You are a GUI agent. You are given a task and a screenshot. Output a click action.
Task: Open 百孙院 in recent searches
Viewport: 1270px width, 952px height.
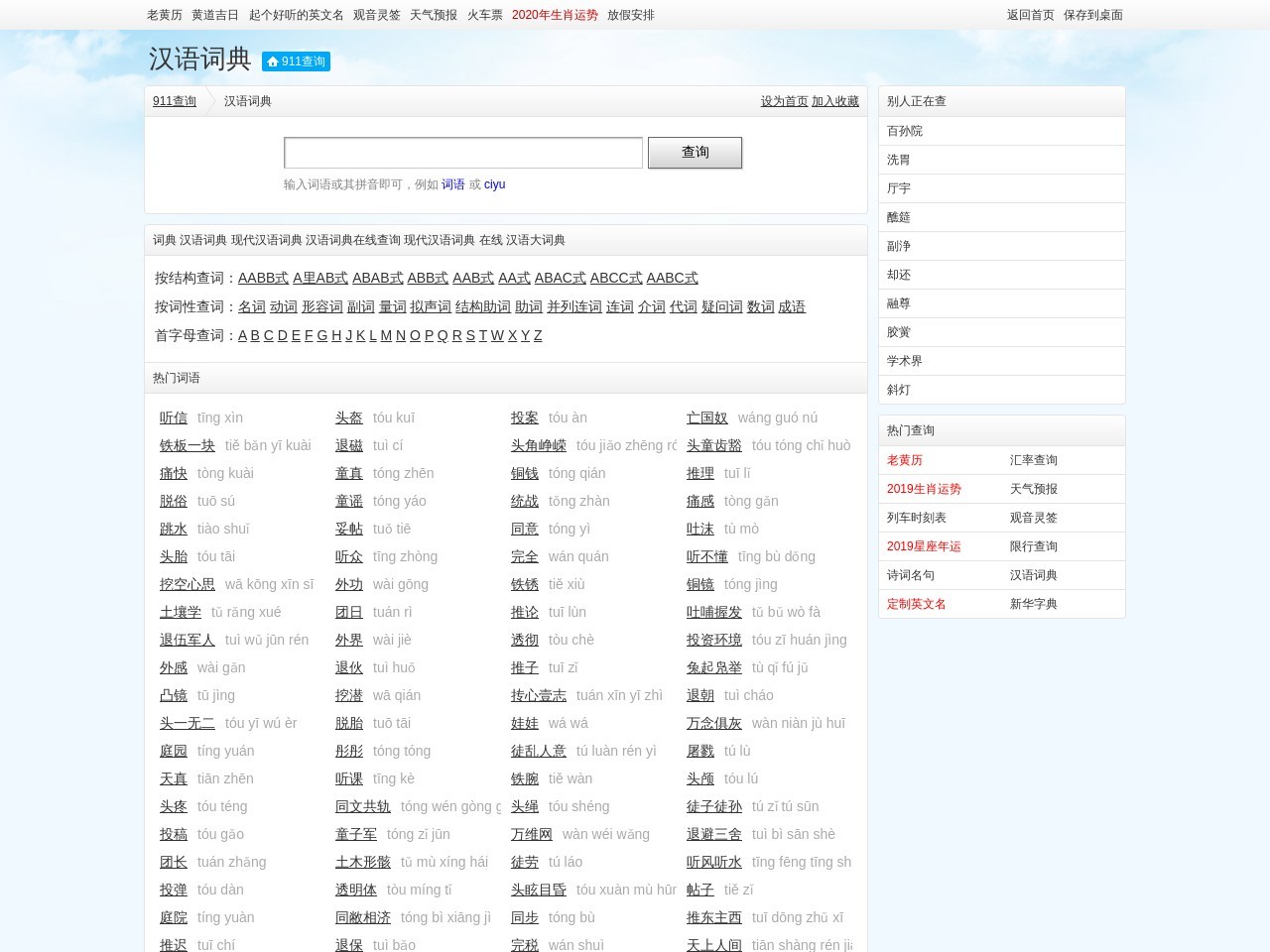click(x=905, y=131)
